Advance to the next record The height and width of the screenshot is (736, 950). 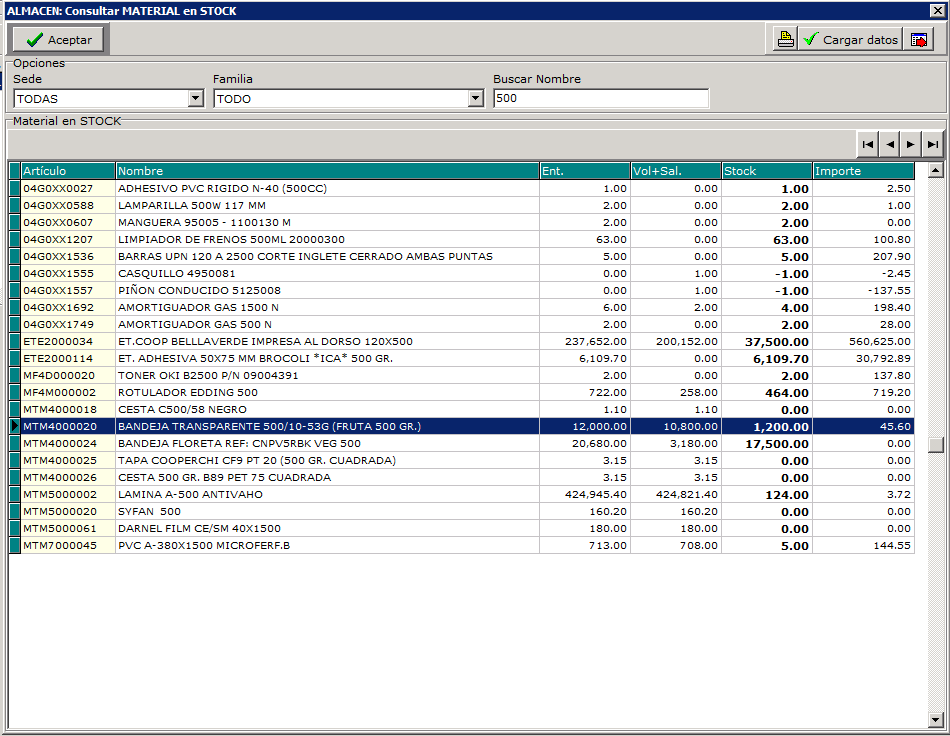pos(910,145)
